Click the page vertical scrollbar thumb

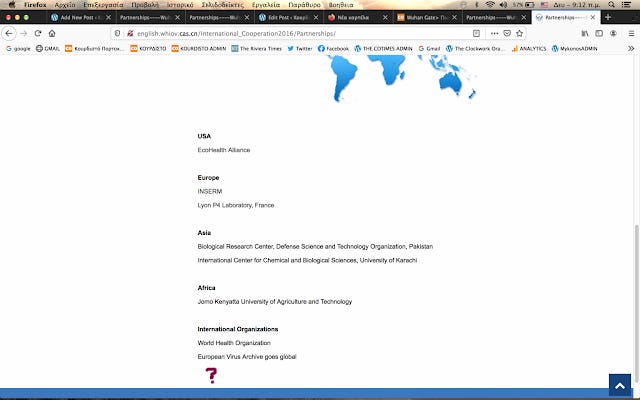636,304
